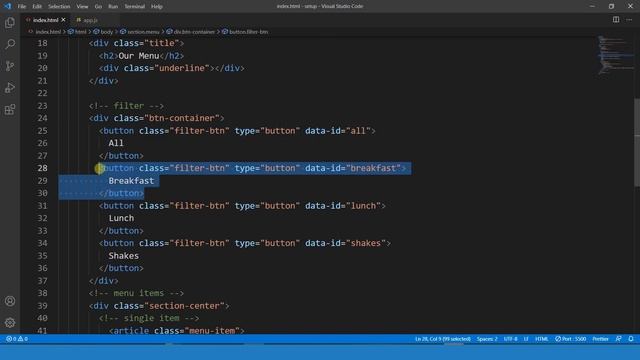
Task: Click line number 24 in gutter
Action: (x=42, y=118)
